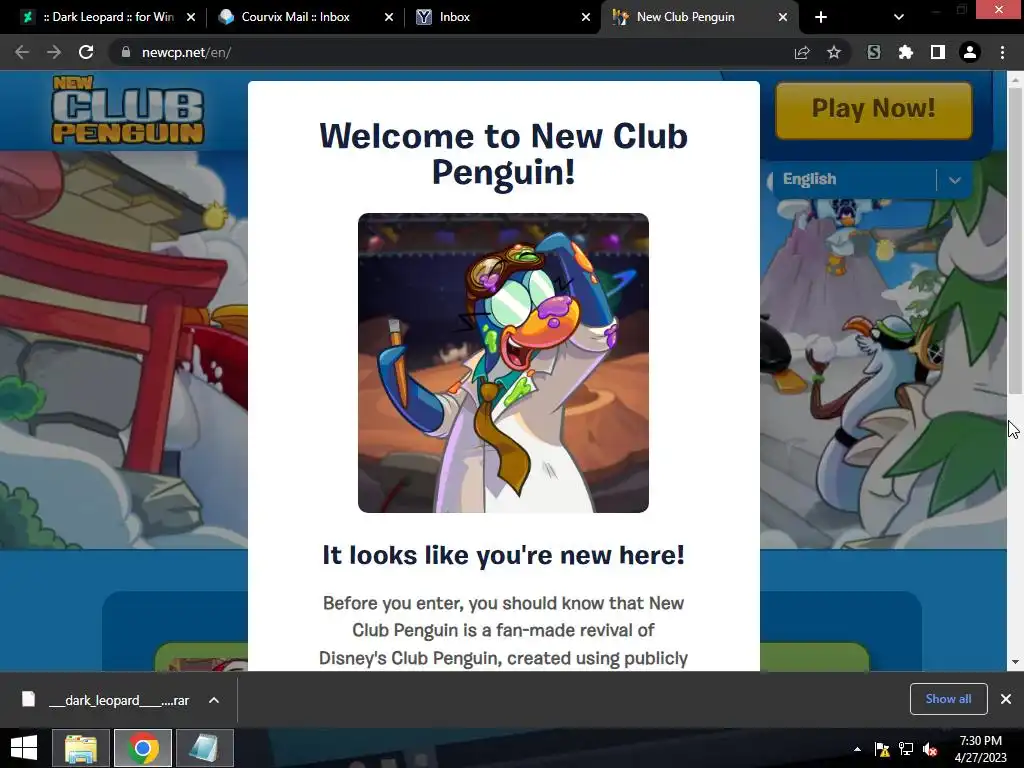Close the Courvix Mail tab

pos(389,17)
